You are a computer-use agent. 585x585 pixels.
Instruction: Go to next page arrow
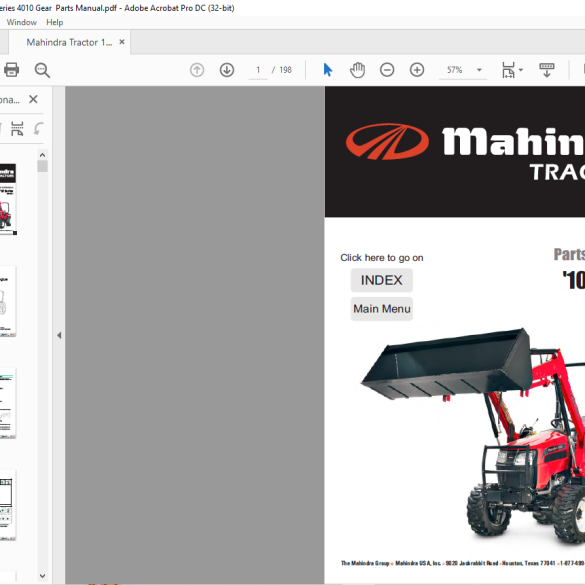pos(227,70)
